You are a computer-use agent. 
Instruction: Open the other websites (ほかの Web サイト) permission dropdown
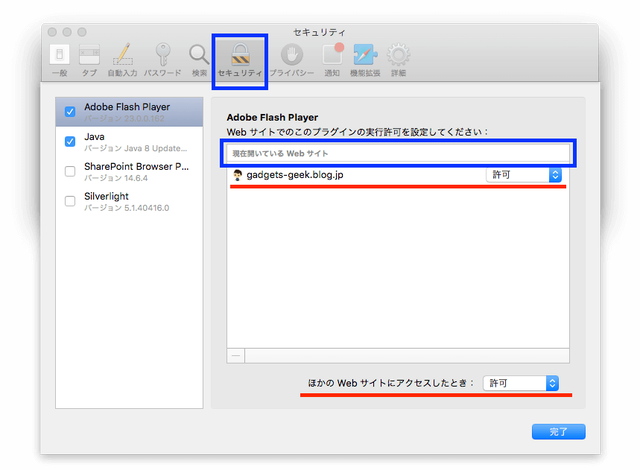pyautogui.click(x=521, y=383)
